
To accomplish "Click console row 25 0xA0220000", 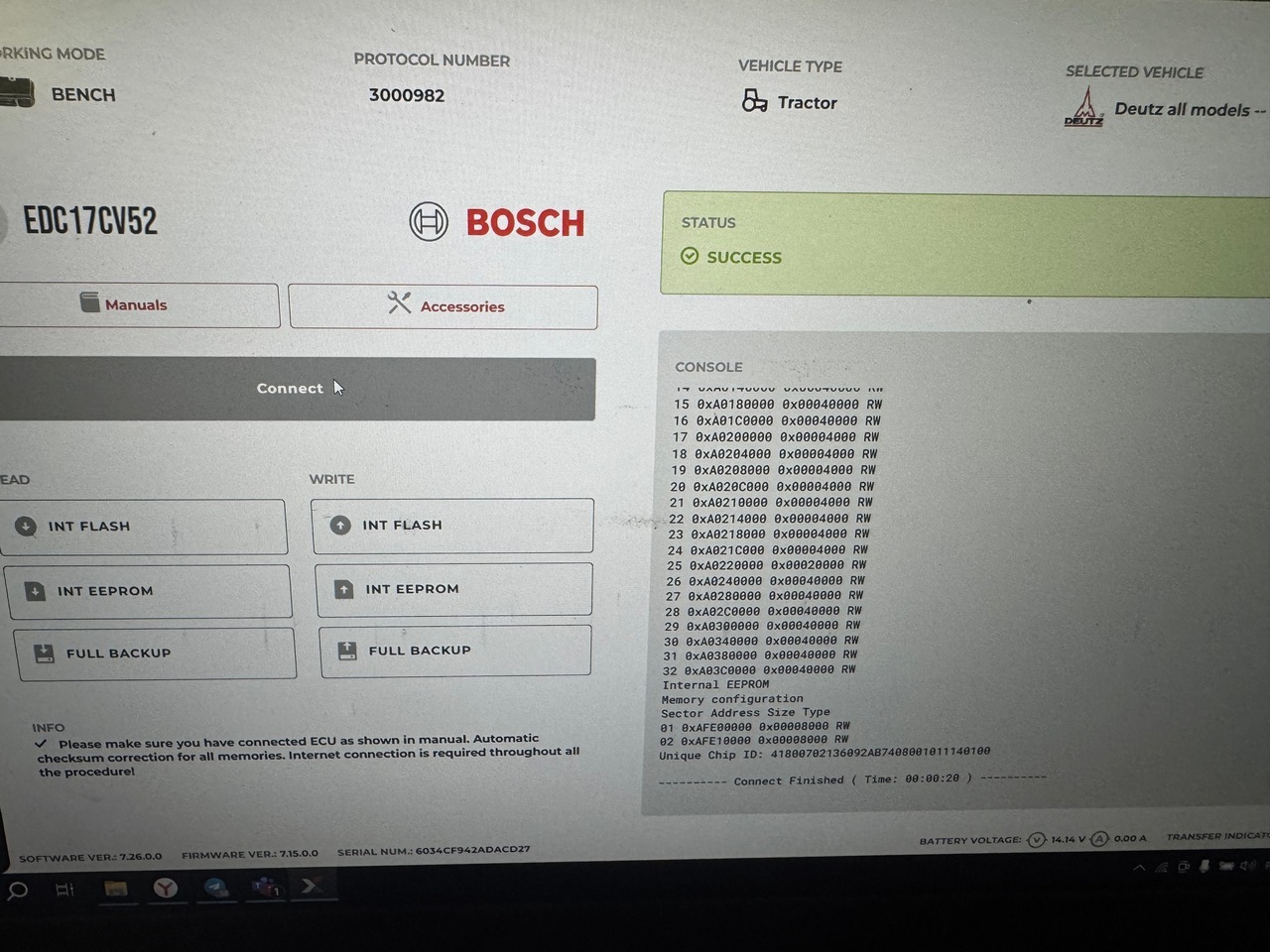I will pyautogui.click(x=768, y=565).
